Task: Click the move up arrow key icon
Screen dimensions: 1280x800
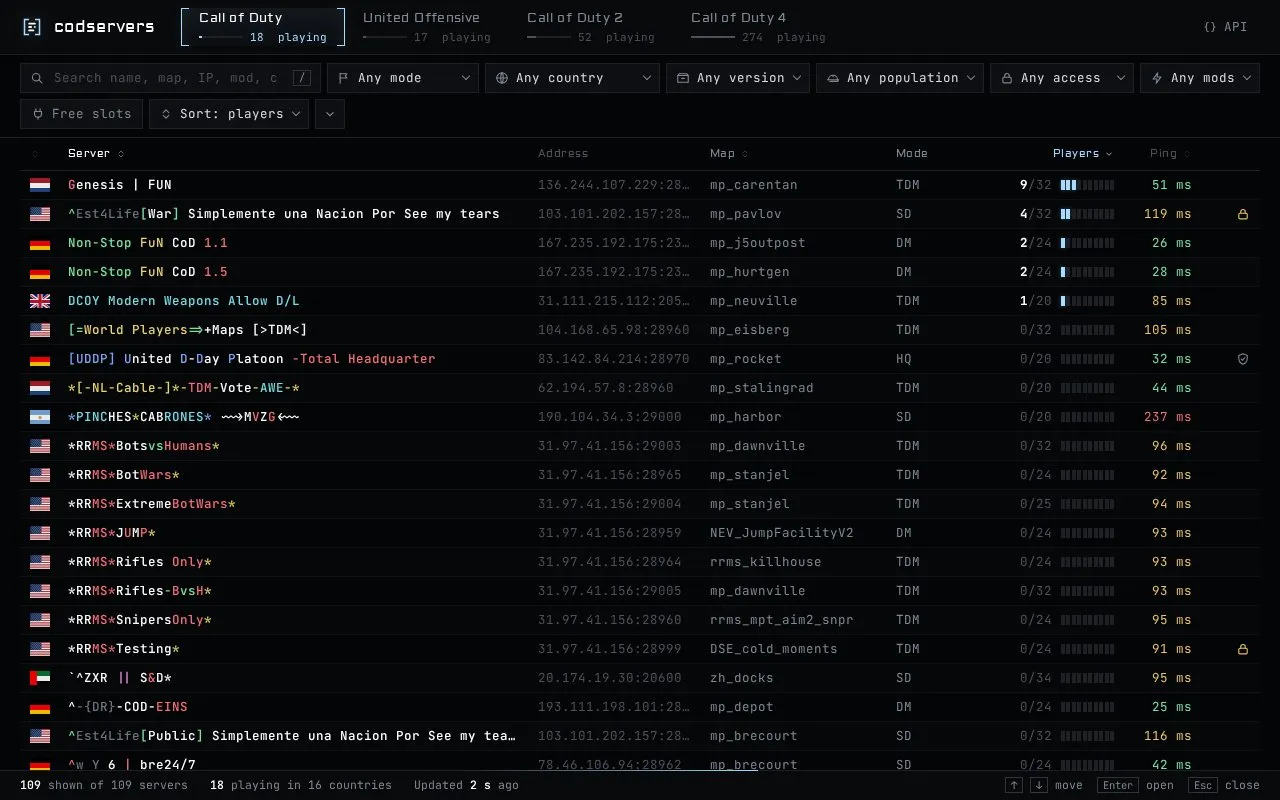Action: click(1014, 785)
